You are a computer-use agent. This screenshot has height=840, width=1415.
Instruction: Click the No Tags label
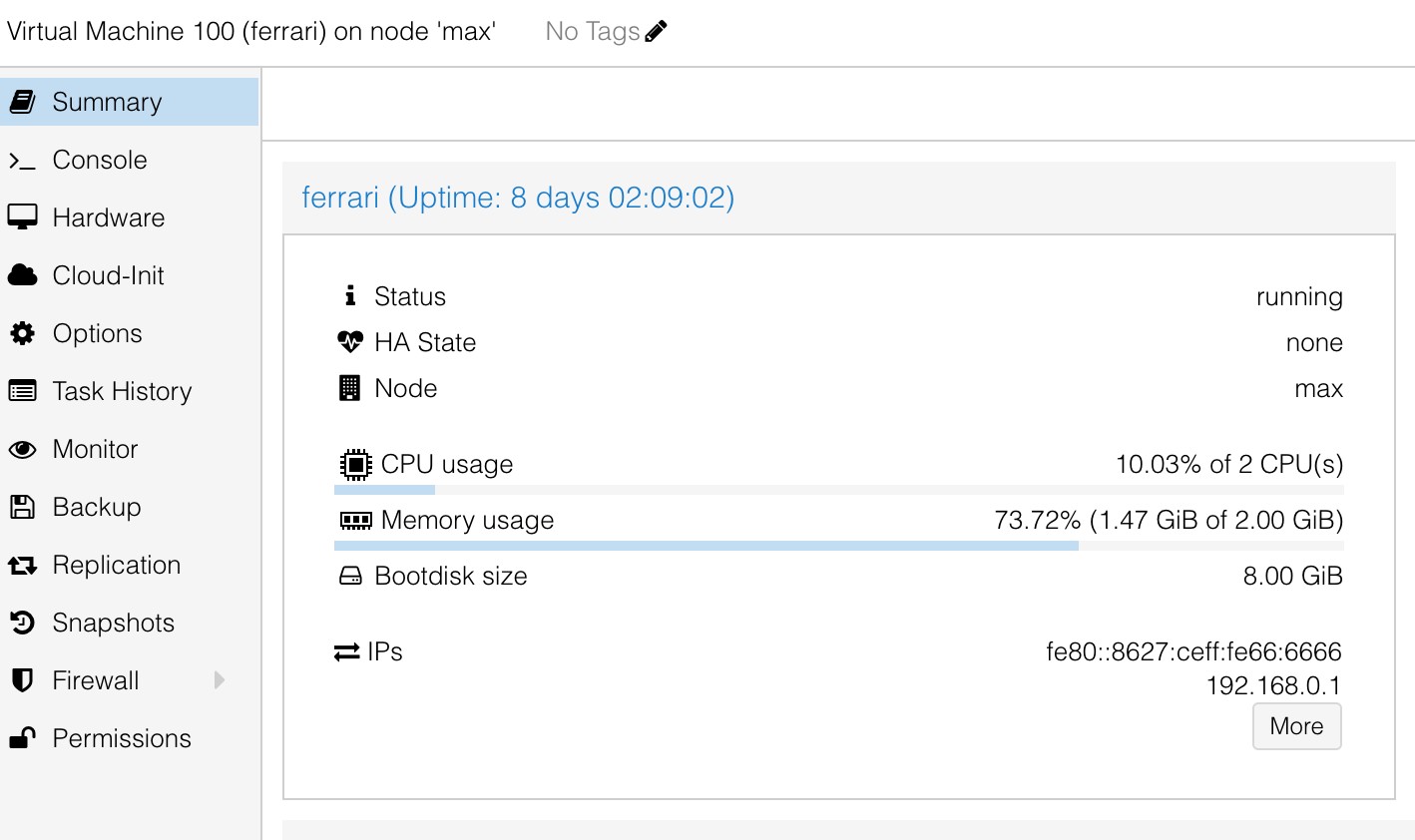coord(592,32)
